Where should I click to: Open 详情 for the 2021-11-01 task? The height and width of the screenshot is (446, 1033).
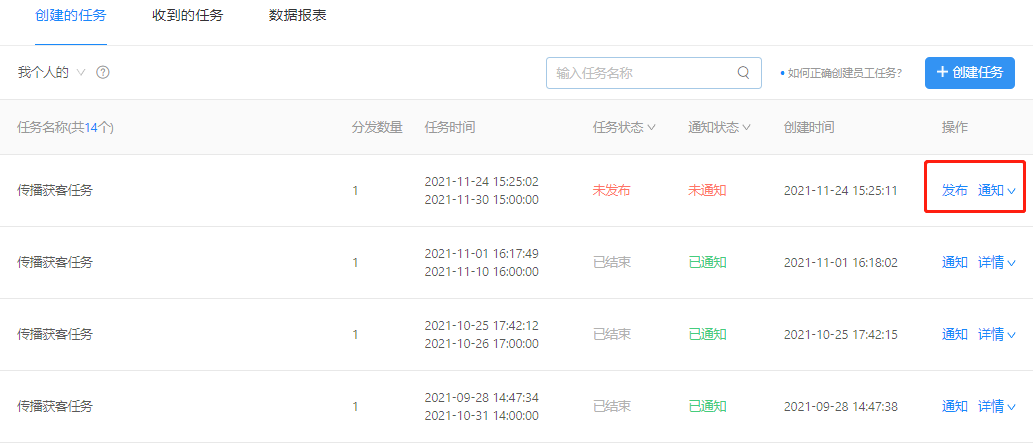tap(991, 262)
